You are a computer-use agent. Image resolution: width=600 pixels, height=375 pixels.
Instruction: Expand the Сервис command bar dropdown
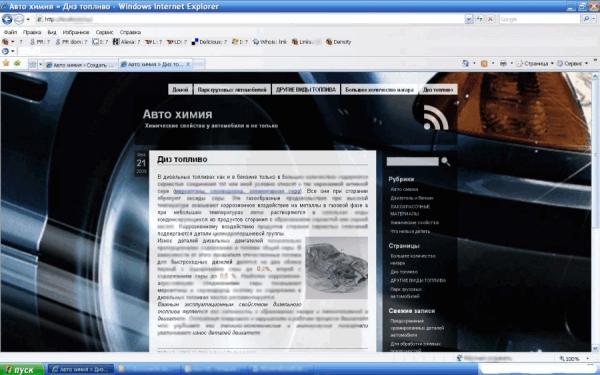(572, 64)
